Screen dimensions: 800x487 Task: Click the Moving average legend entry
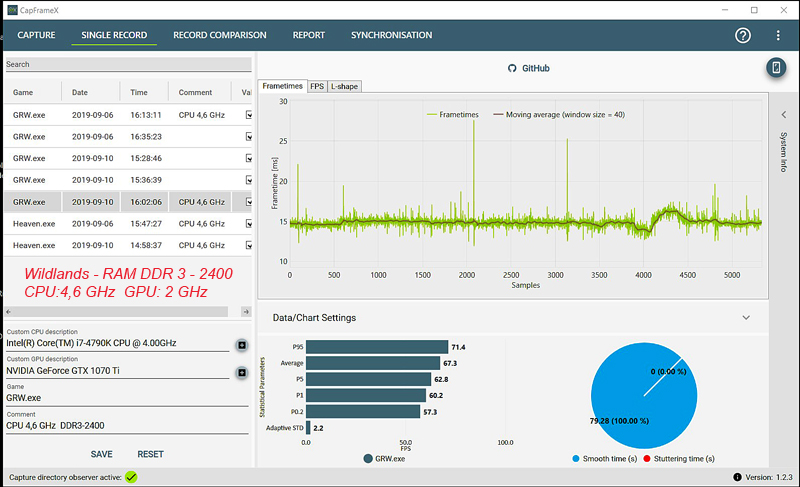click(559, 115)
